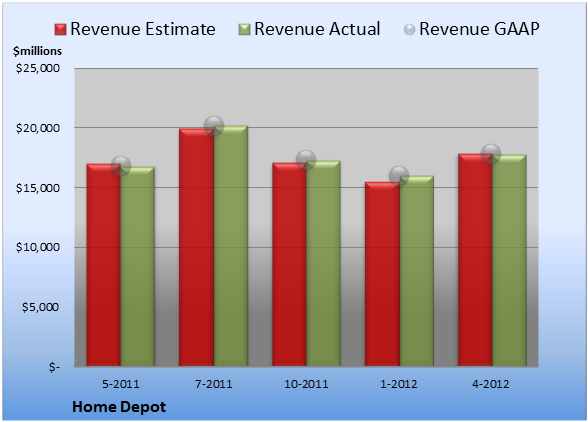Viewport: 588px width, 422px height.
Task: Click the $millions axis title
Action: pos(37,51)
